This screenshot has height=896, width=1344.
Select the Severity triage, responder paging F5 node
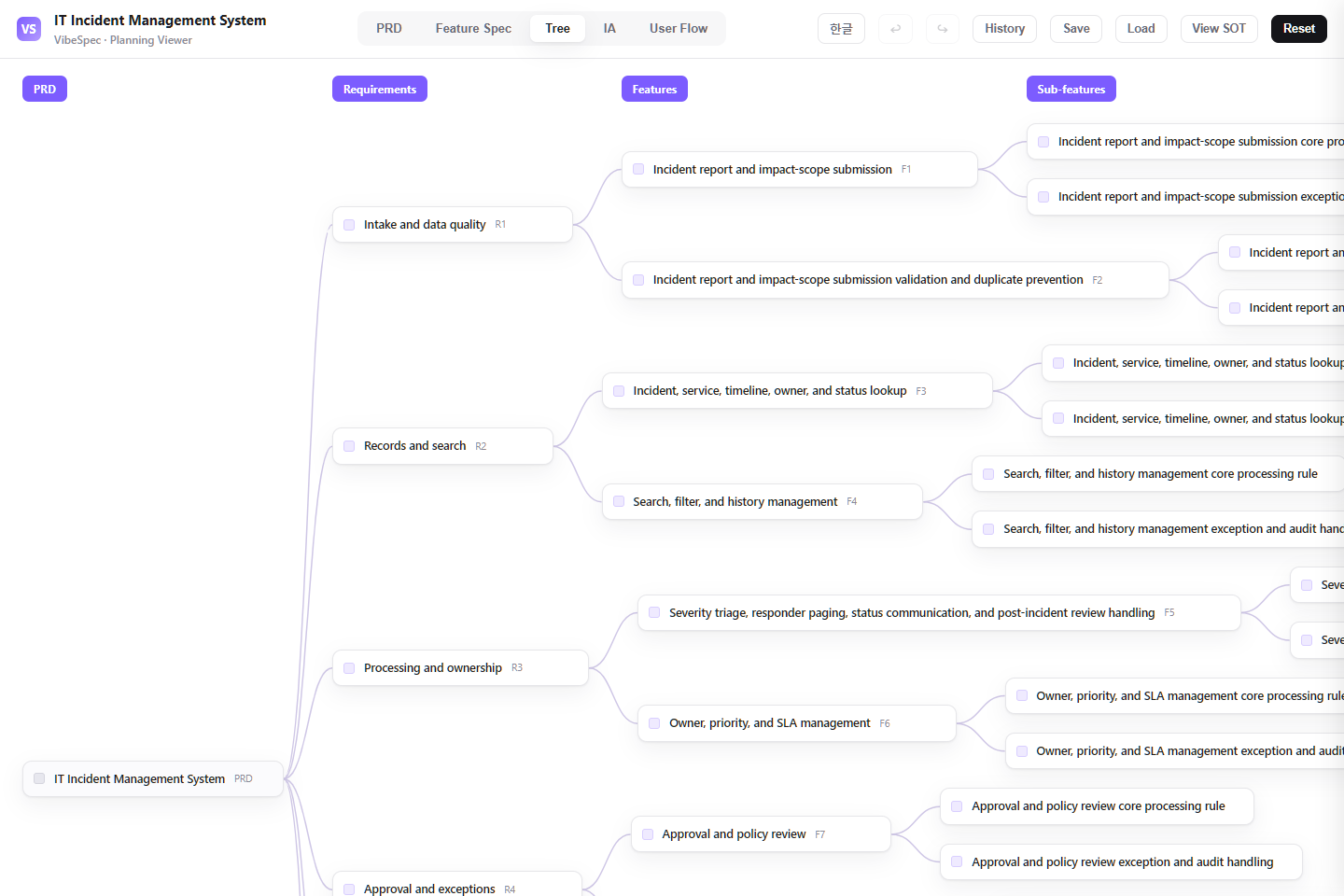(939, 613)
